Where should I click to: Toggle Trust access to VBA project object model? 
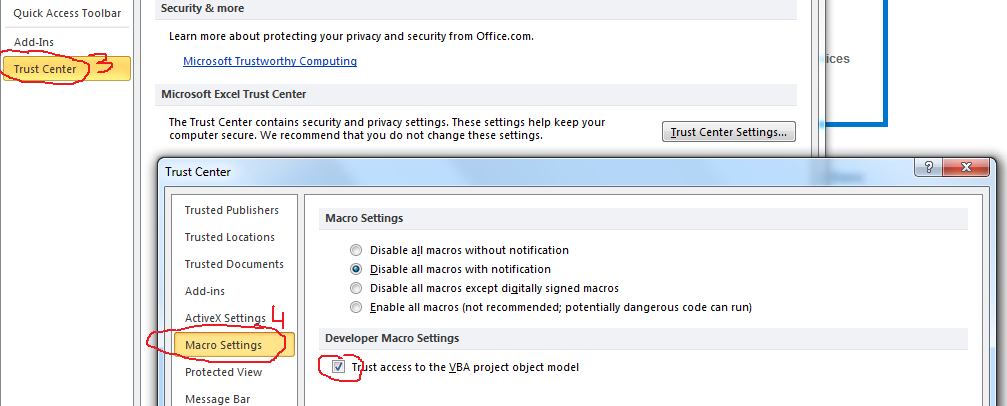(339, 367)
